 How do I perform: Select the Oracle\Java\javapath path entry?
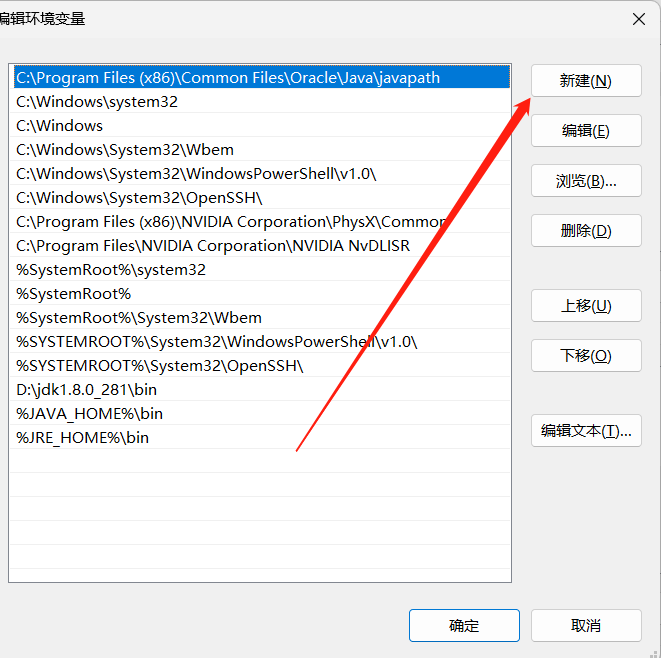point(262,77)
